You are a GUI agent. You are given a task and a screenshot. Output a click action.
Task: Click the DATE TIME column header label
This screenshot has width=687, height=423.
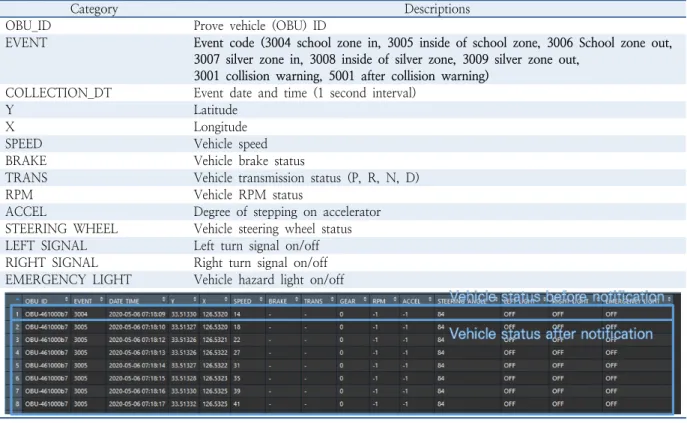pos(124,301)
